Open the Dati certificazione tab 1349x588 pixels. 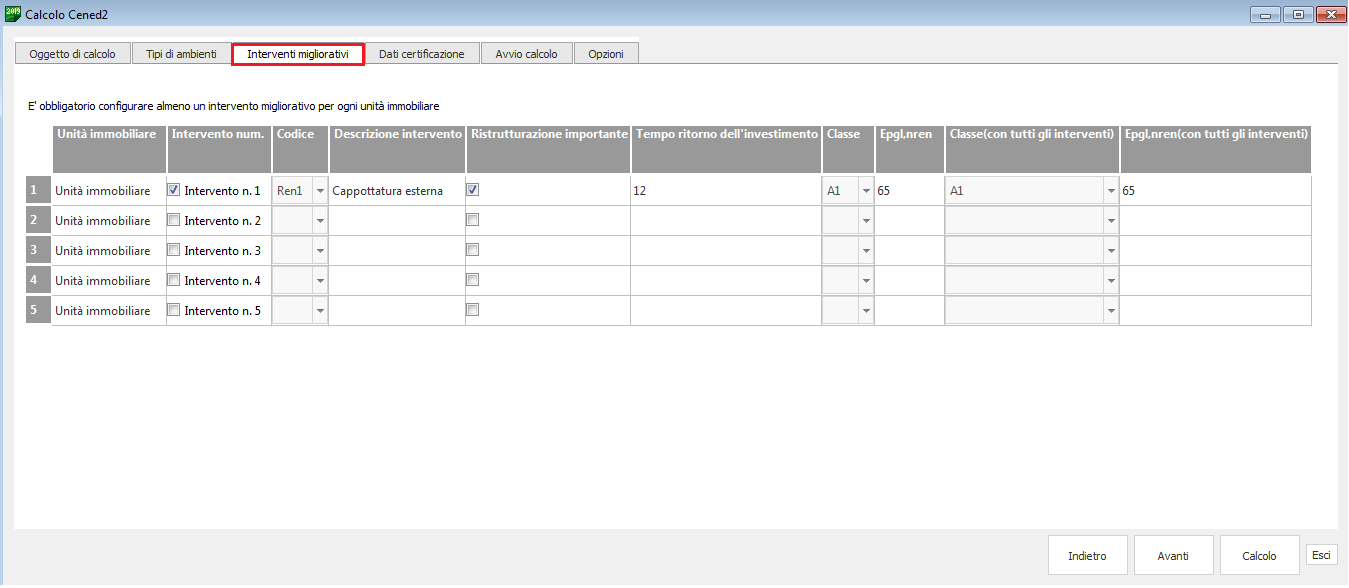coord(421,54)
